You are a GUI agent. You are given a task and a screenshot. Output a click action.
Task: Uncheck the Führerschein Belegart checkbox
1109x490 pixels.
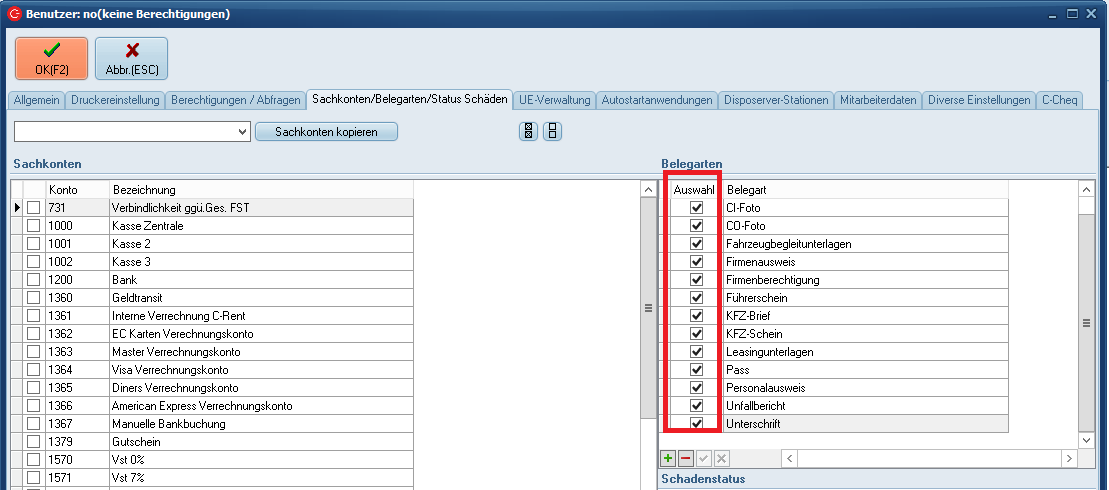[x=697, y=298]
